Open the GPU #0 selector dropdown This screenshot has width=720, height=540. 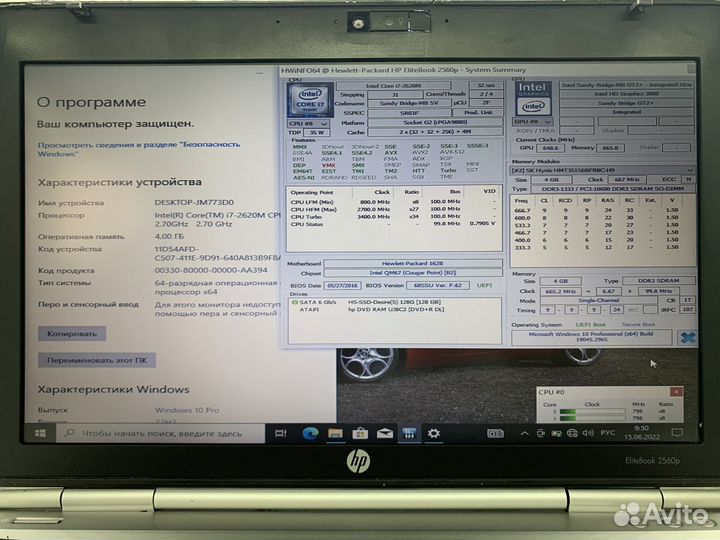point(533,122)
